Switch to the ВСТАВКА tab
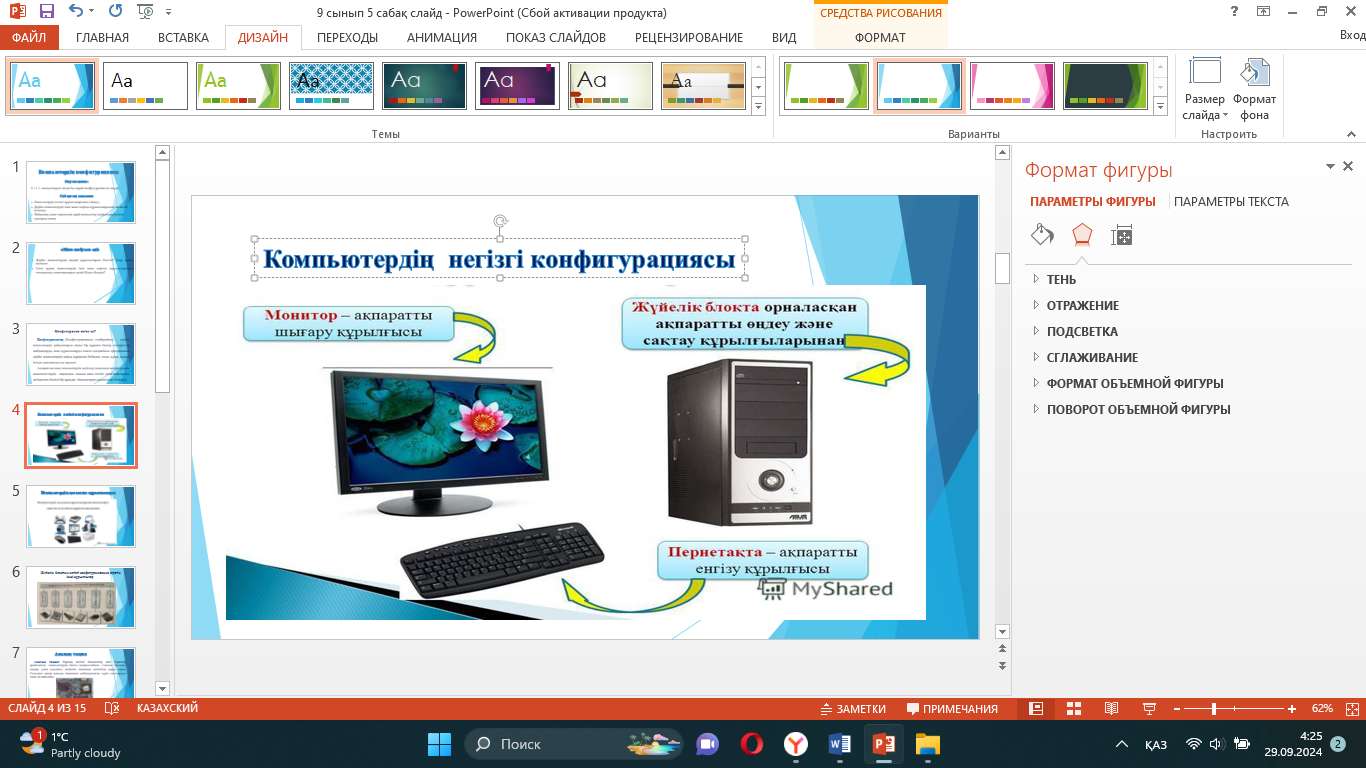This screenshot has width=1366, height=768. tap(183, 38)
